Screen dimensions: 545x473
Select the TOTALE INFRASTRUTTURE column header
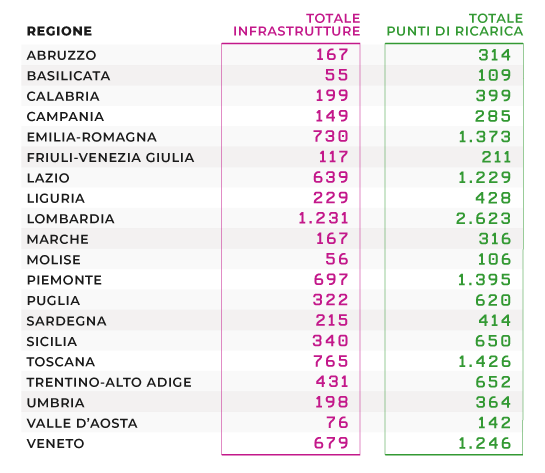pos(296,25)
